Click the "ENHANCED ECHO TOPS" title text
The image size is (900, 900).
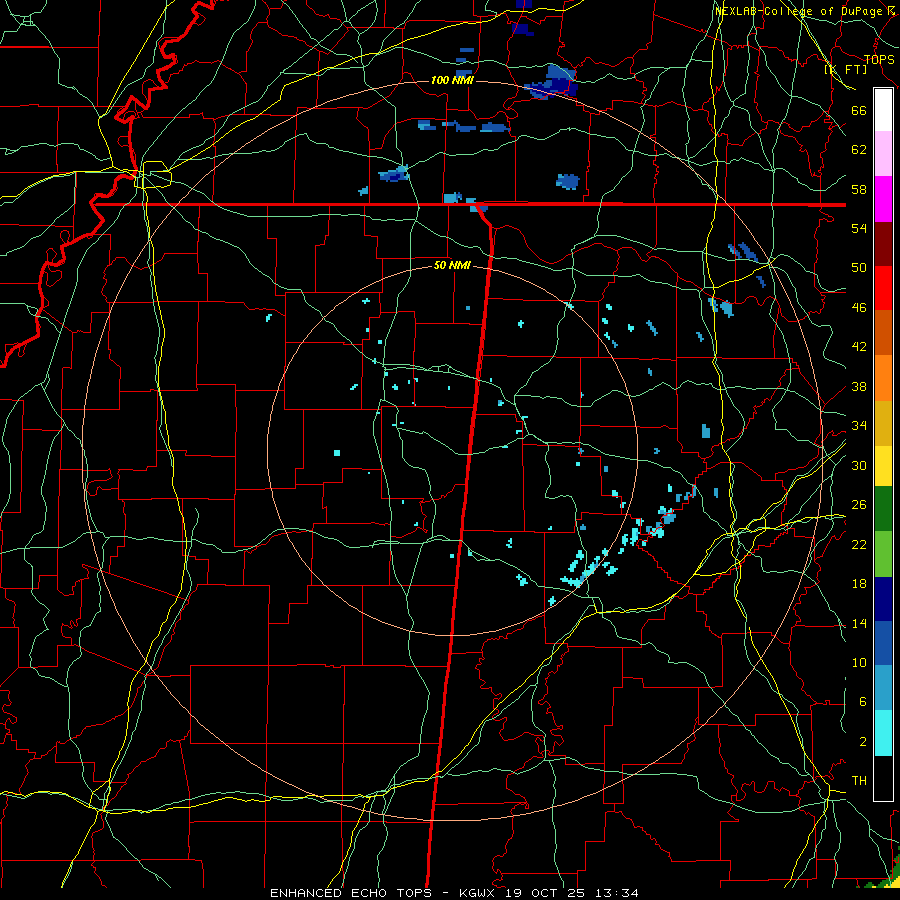[x=351, y=893]
